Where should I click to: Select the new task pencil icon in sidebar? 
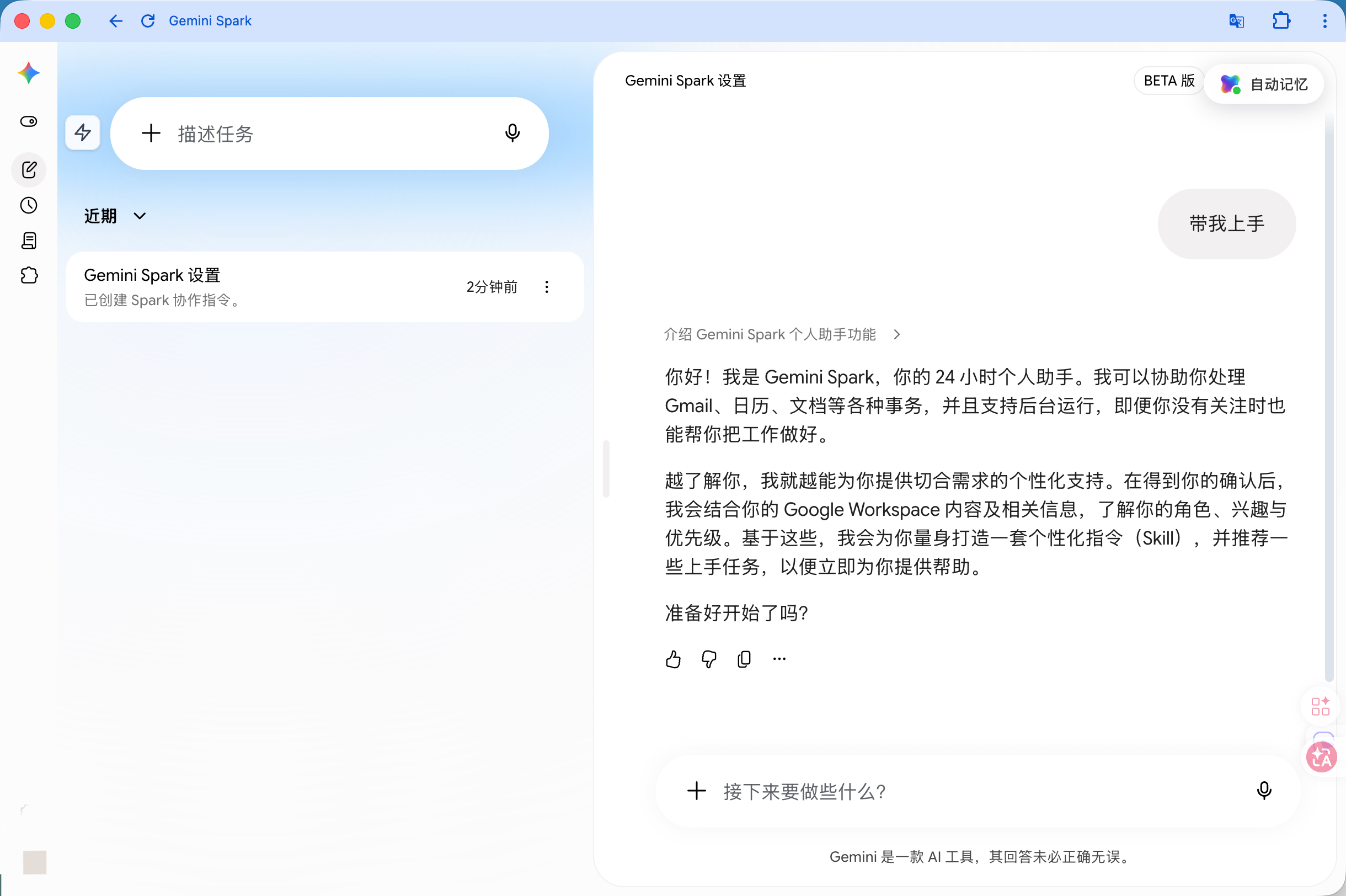point(29,170)
